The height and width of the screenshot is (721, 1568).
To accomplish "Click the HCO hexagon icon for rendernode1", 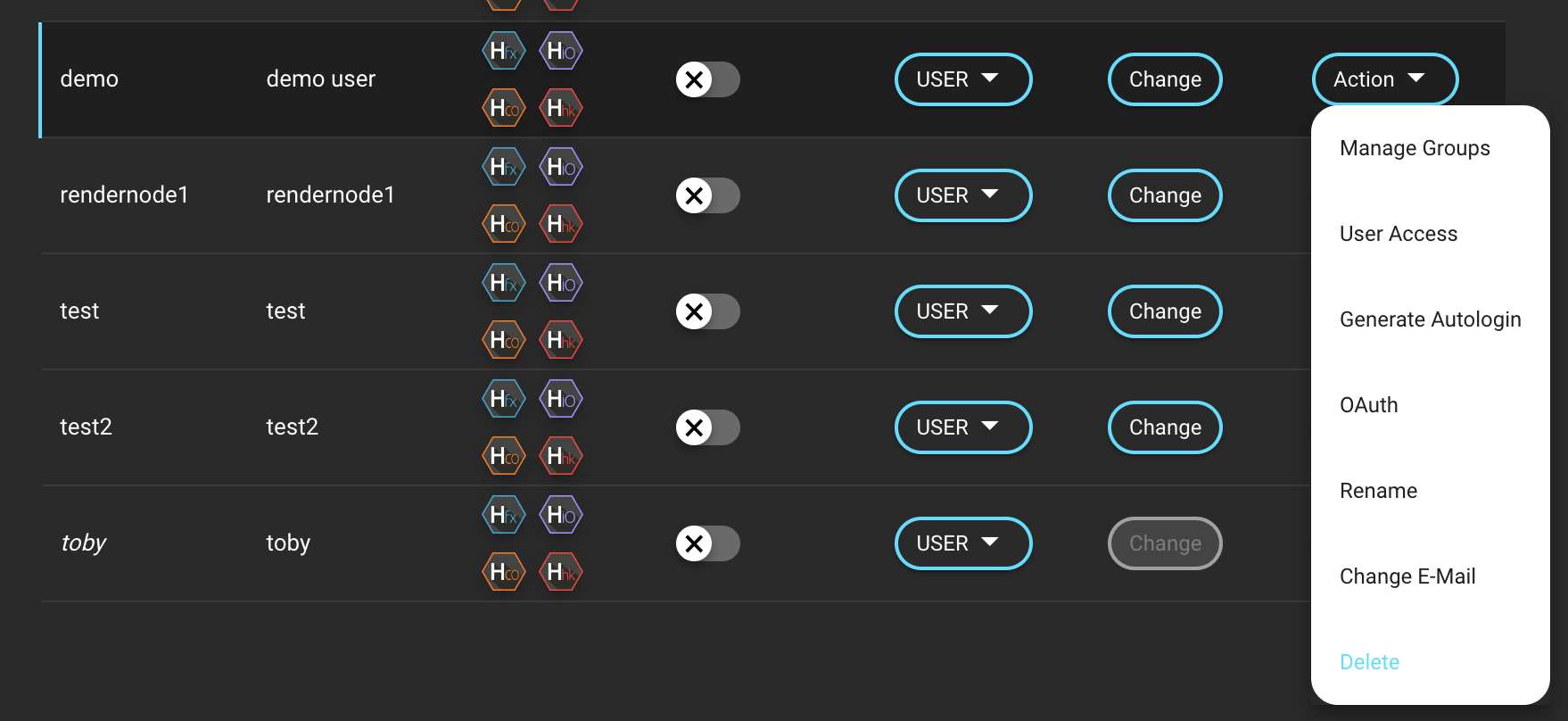I will [x=504, y=224].
